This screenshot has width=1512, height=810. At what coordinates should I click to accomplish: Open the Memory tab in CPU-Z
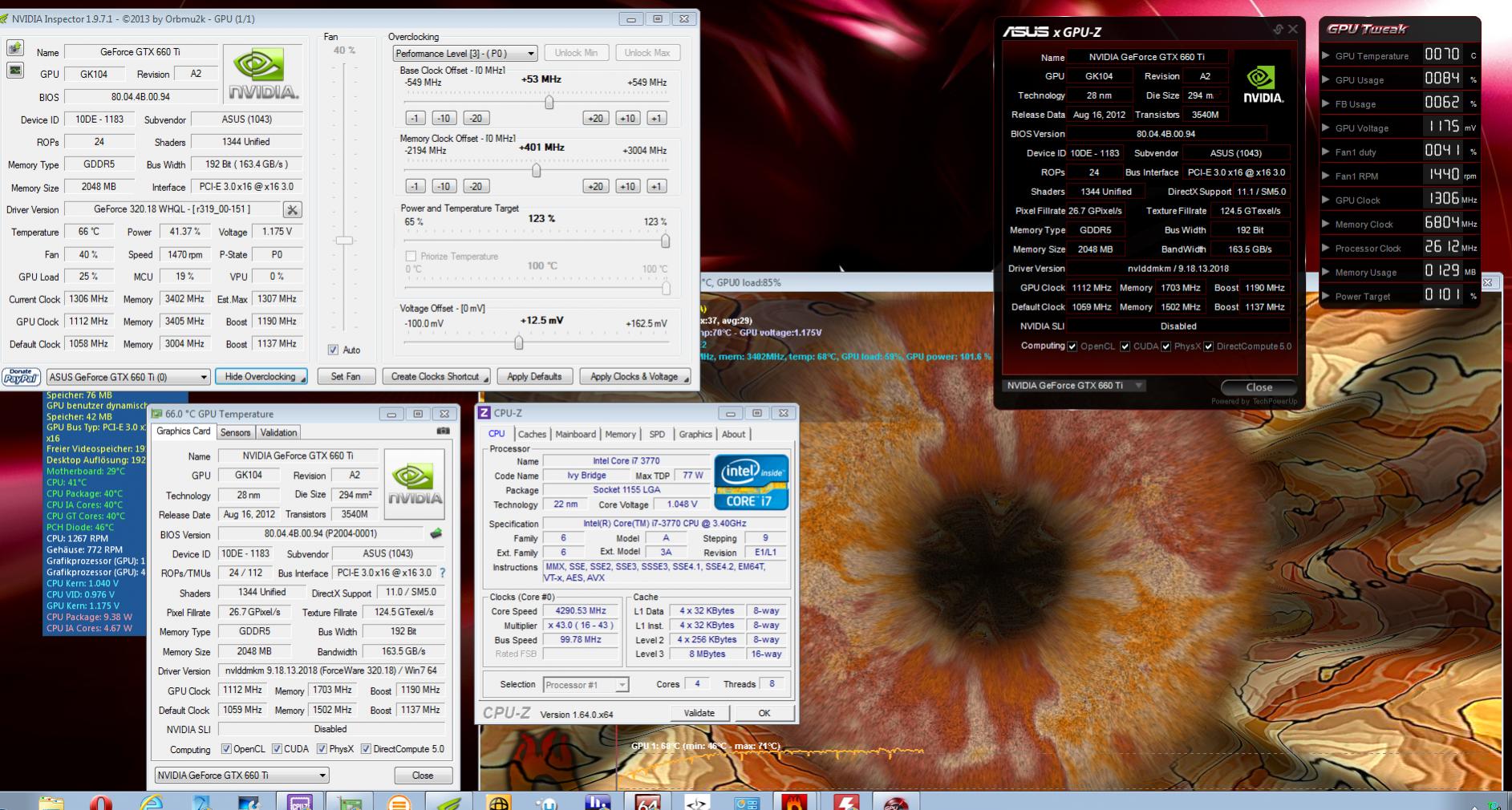click(x=620, y=434)
